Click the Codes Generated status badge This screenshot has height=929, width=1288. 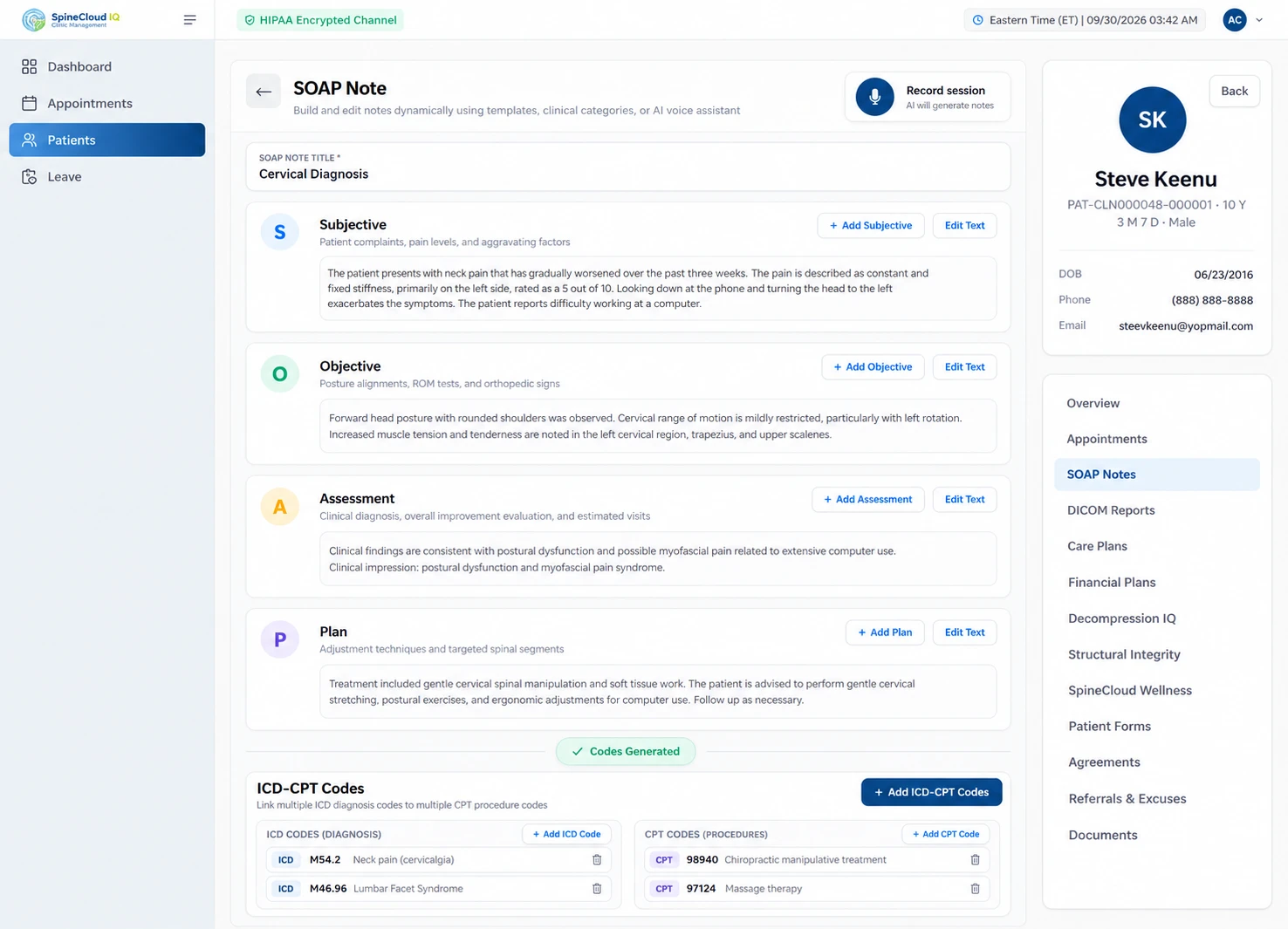click(626, 751)
